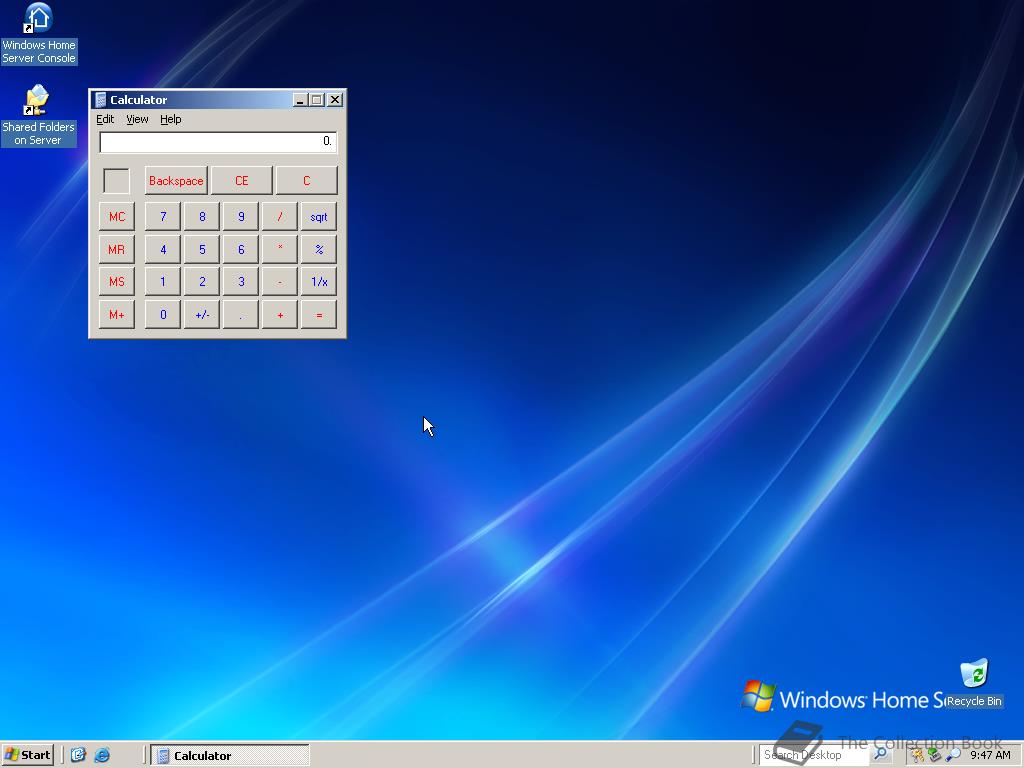1024x768 pixels.
Task: Click the Show Desktop quick launch icon
Action: click(x=78, y=755)
